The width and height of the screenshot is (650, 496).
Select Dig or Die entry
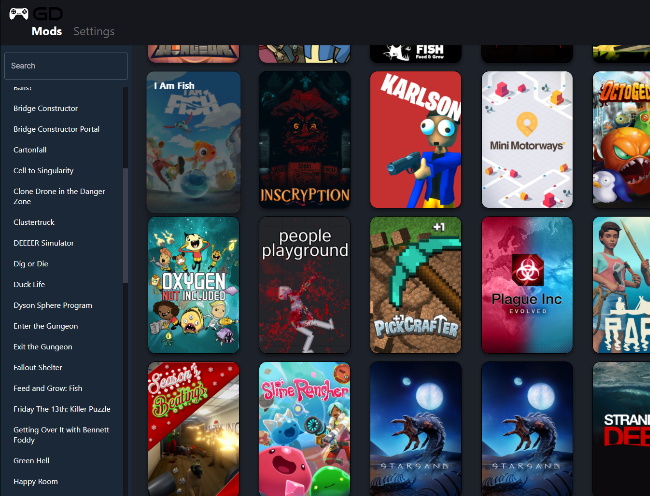[x=31, y=264]
